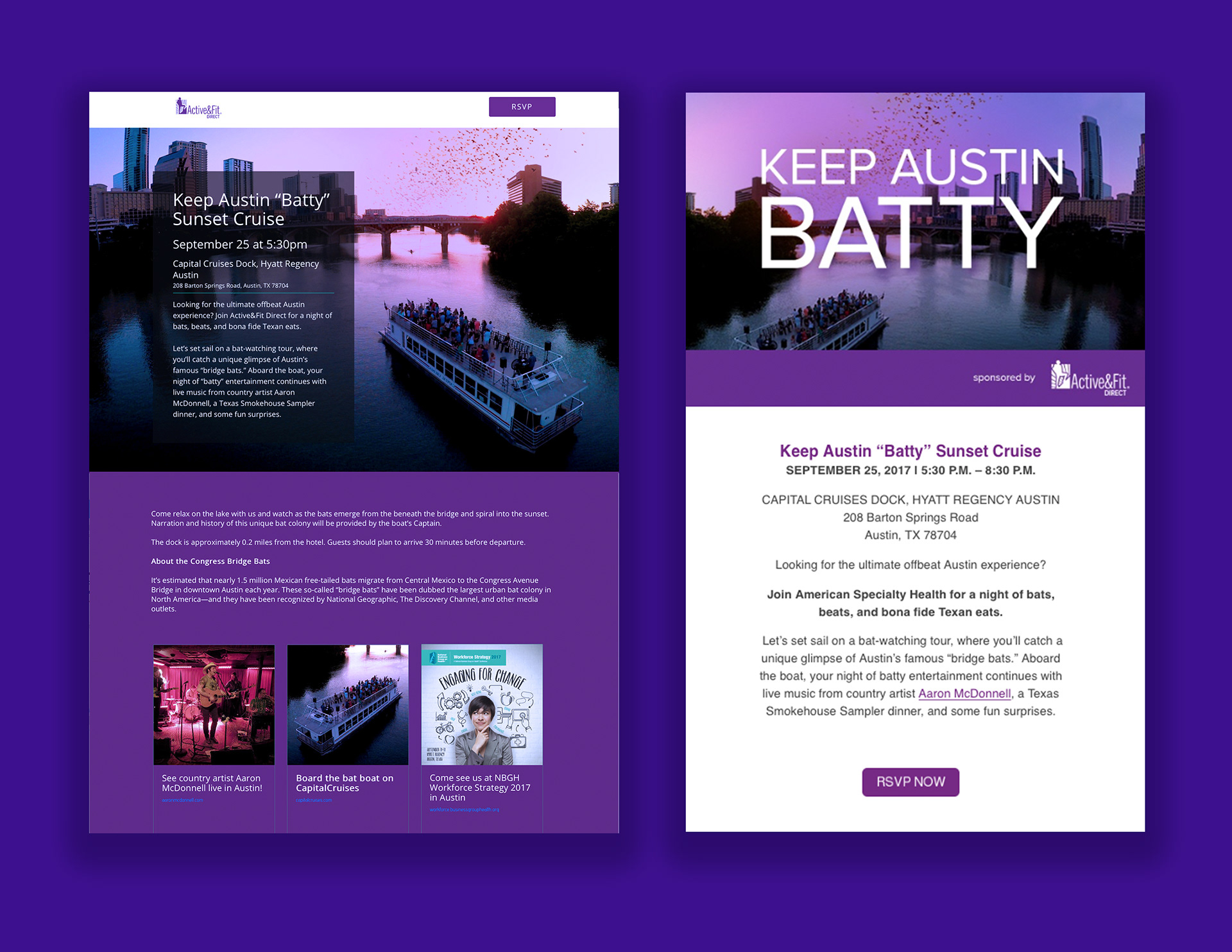This screenshot has height=952, width=1232.
Task: Click 'Come see us at NBGH Workforce Strategy 2017' caption
Action: (480, 788)
